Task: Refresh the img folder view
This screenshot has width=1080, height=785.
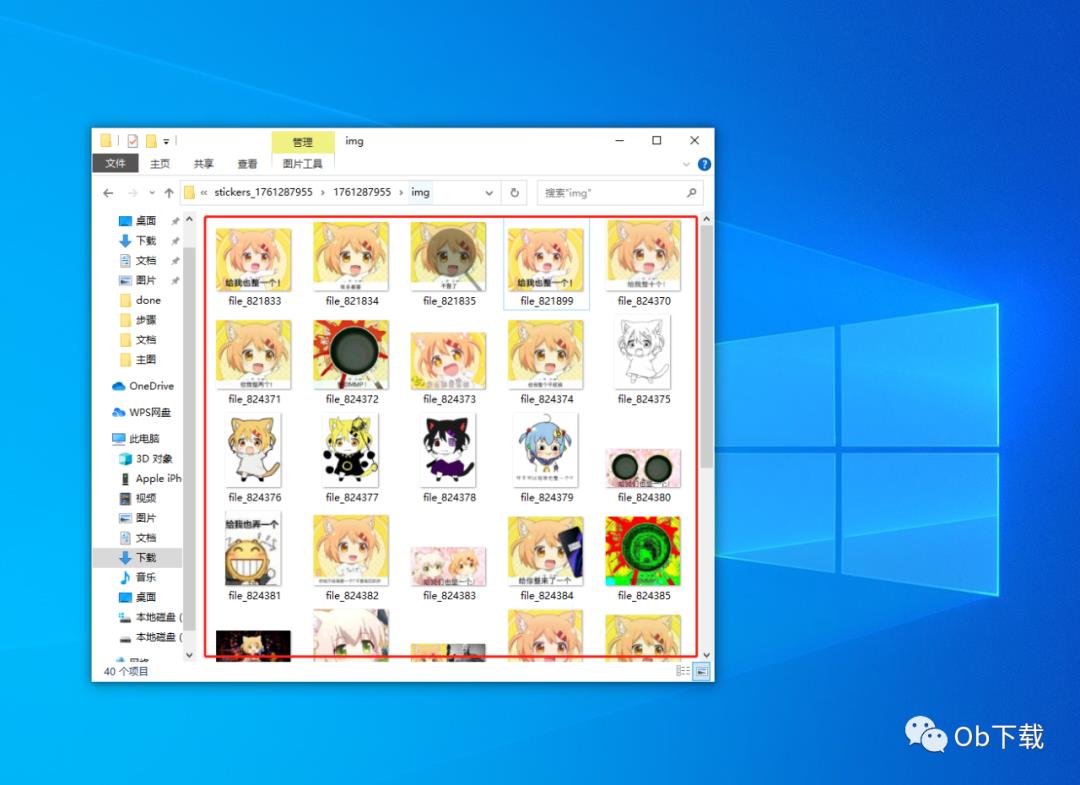Action: tap(515, 193)
